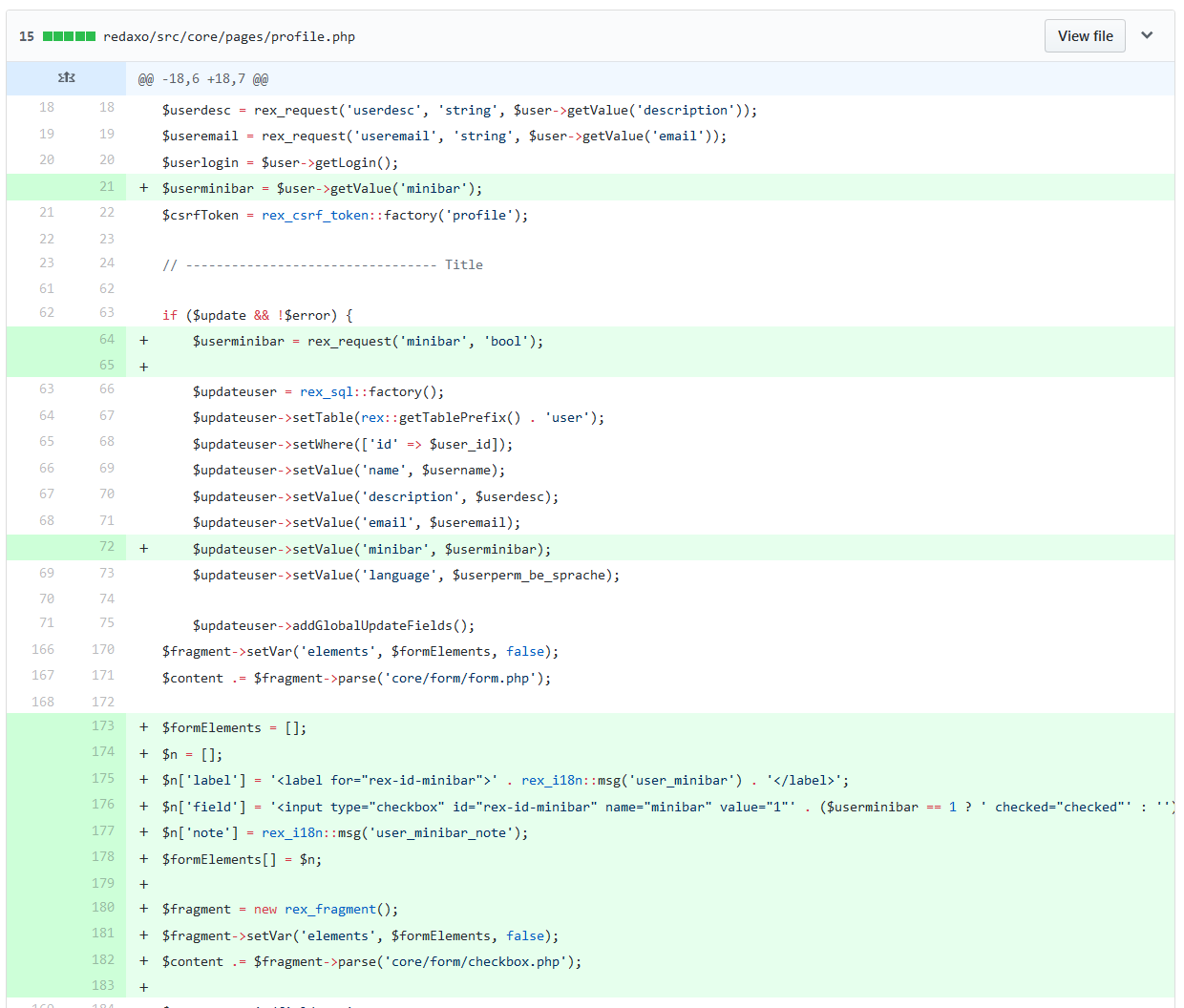1184x1008 pixels.
Task: Select line 63 containing the update condition
Action: tap(267, 314)
